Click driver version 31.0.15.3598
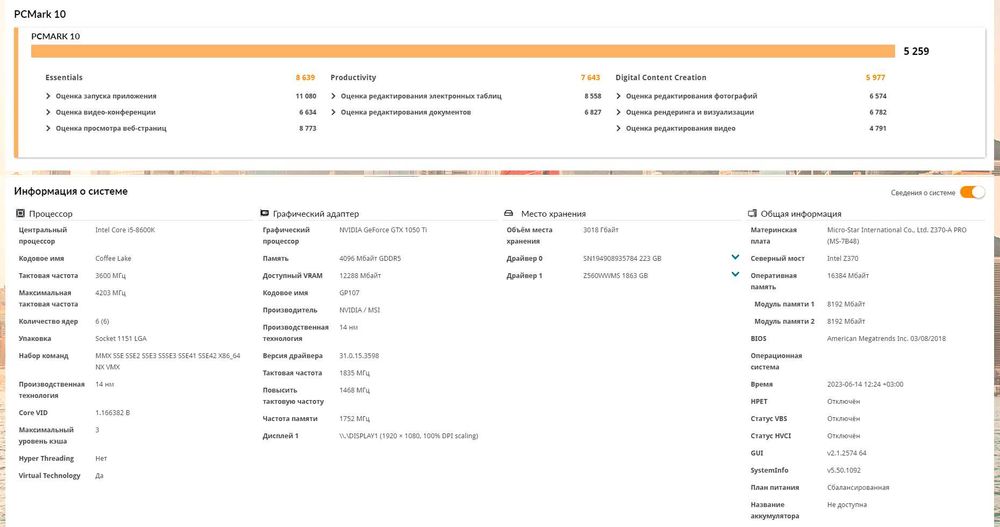The width and height of the screenshot is (1000, 527). (359, 355)
